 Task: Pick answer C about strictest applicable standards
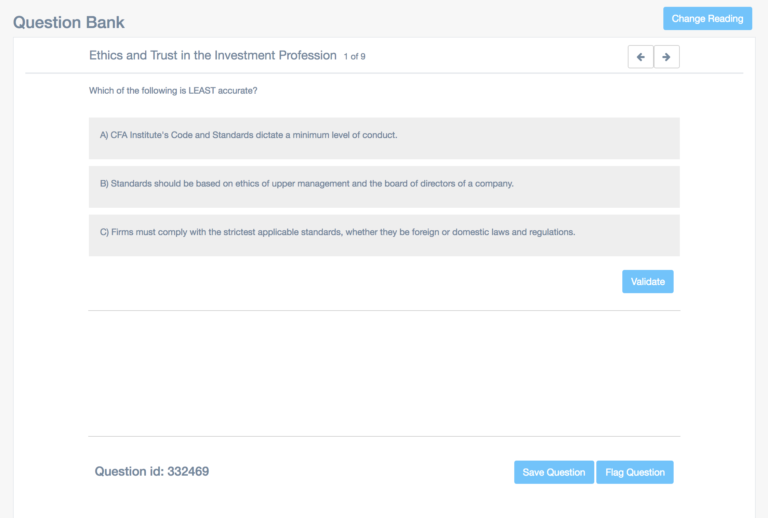(x=384, y=235)
